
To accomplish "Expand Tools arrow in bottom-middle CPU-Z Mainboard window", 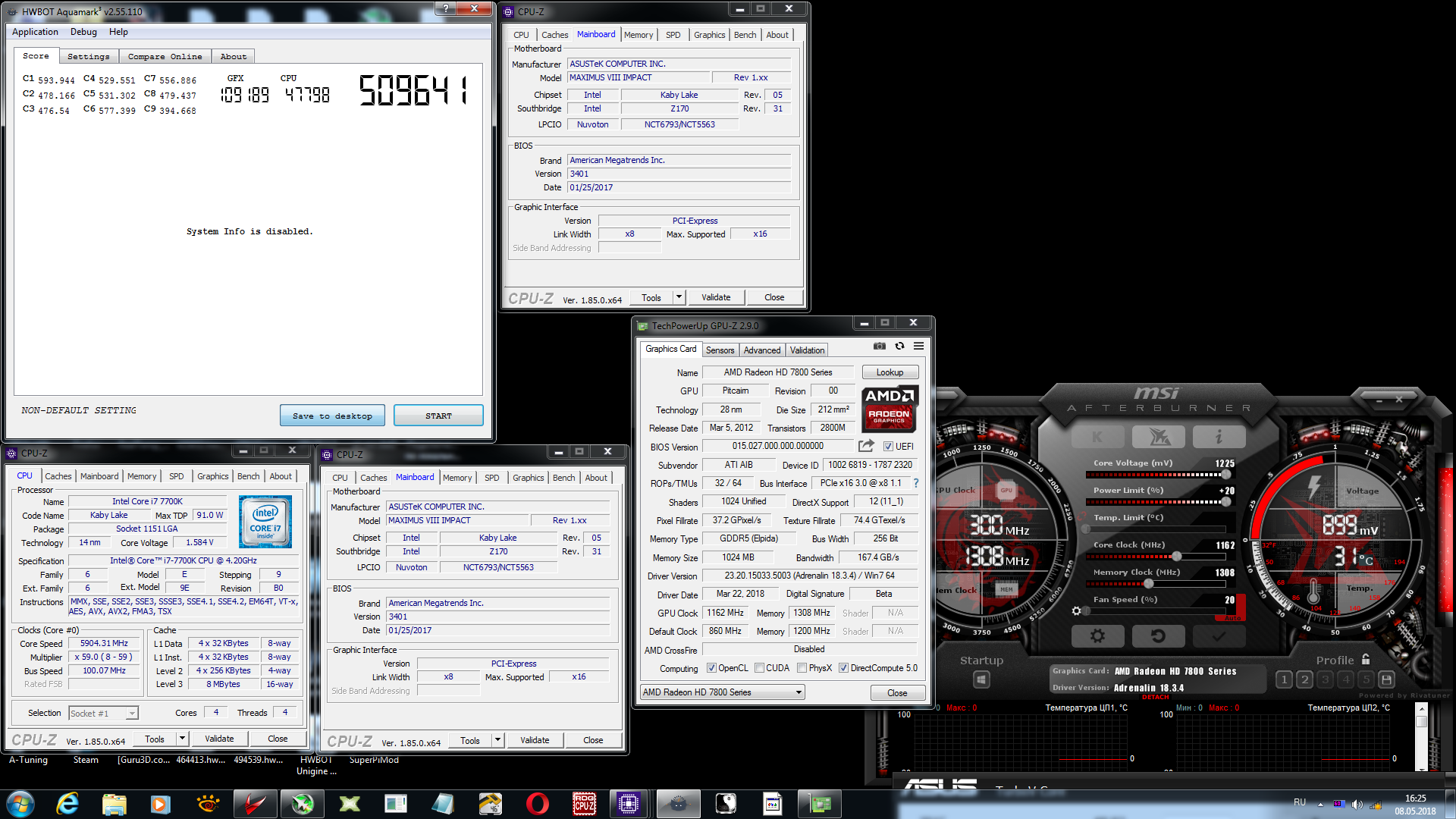I will coord(497,740).
